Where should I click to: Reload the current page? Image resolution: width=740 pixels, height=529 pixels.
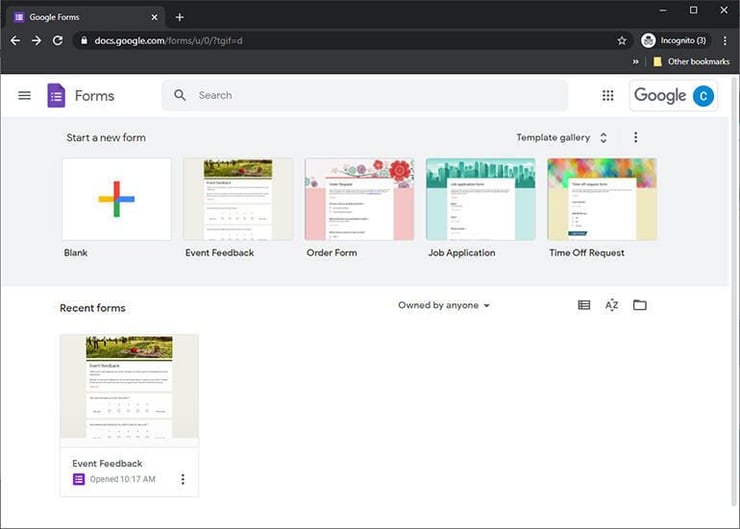(58, 41)
